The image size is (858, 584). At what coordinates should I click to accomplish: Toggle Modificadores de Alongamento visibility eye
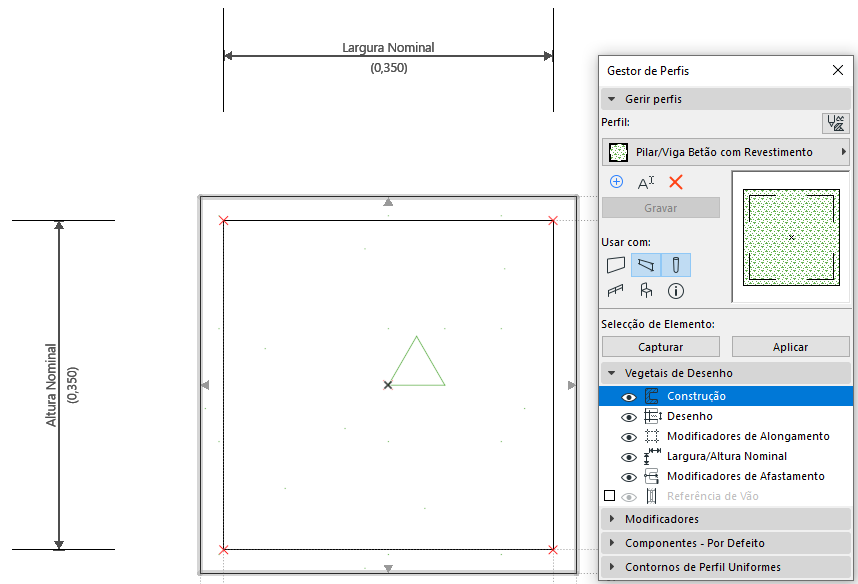[x=629, y=437]
